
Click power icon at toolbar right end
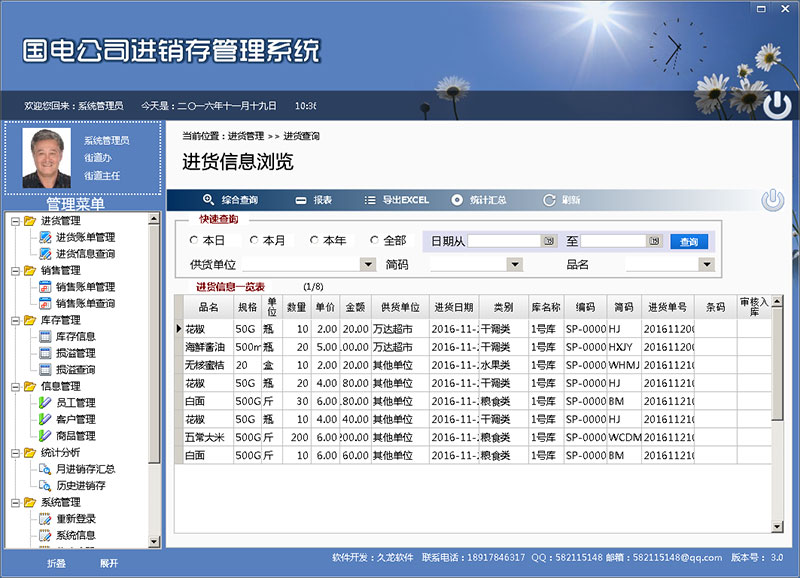[x=773, y=199]
